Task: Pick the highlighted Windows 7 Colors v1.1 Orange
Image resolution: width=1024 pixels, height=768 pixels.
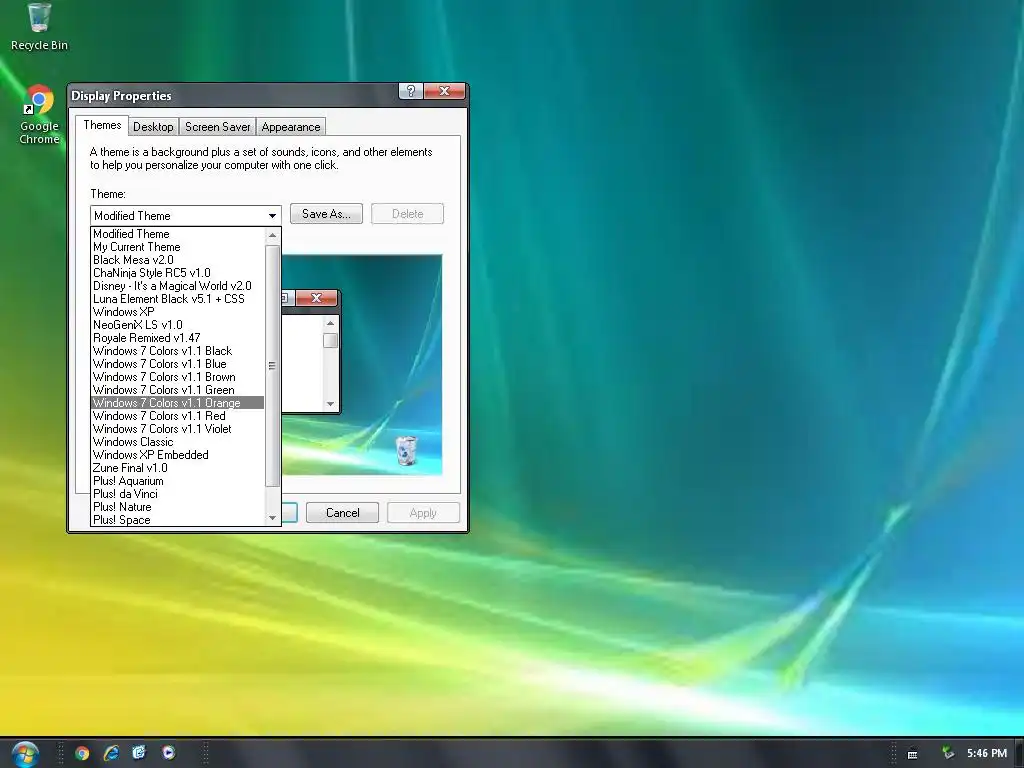Action: click(178, 403)
